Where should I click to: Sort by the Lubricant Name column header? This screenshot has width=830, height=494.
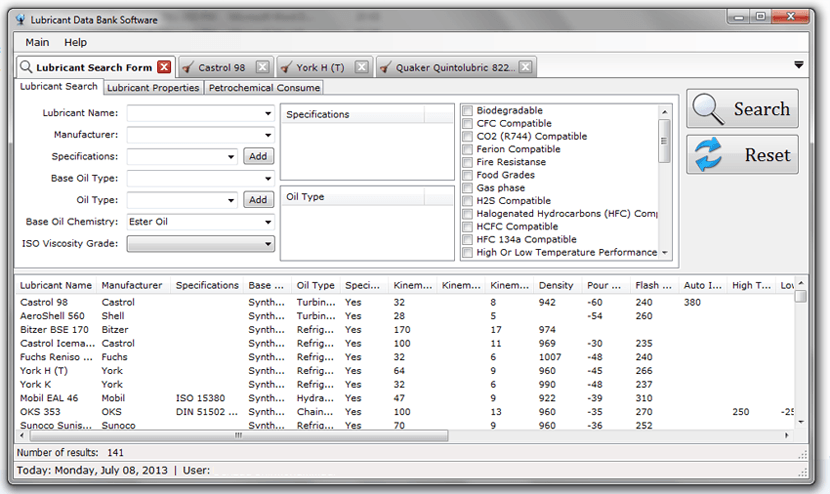point(56,285)
